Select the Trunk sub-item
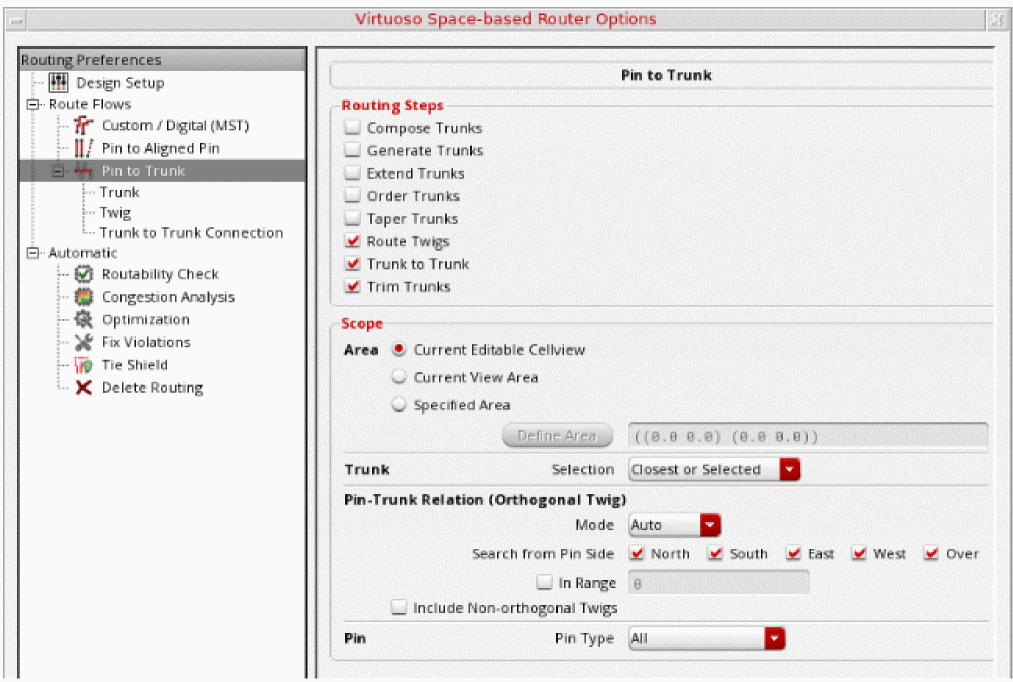Viewport: 1013px width, 682px height. click(120, 192)
